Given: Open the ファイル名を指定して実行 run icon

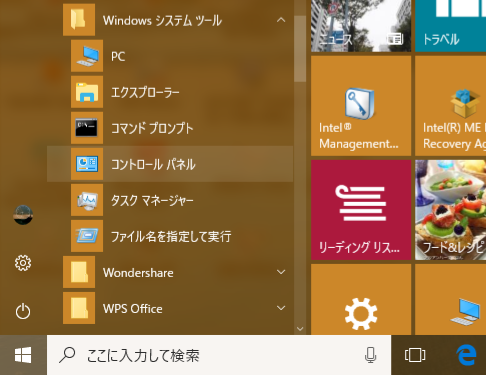Looking at the screenshot, I should pyautogui.click(x=87, y=236).
